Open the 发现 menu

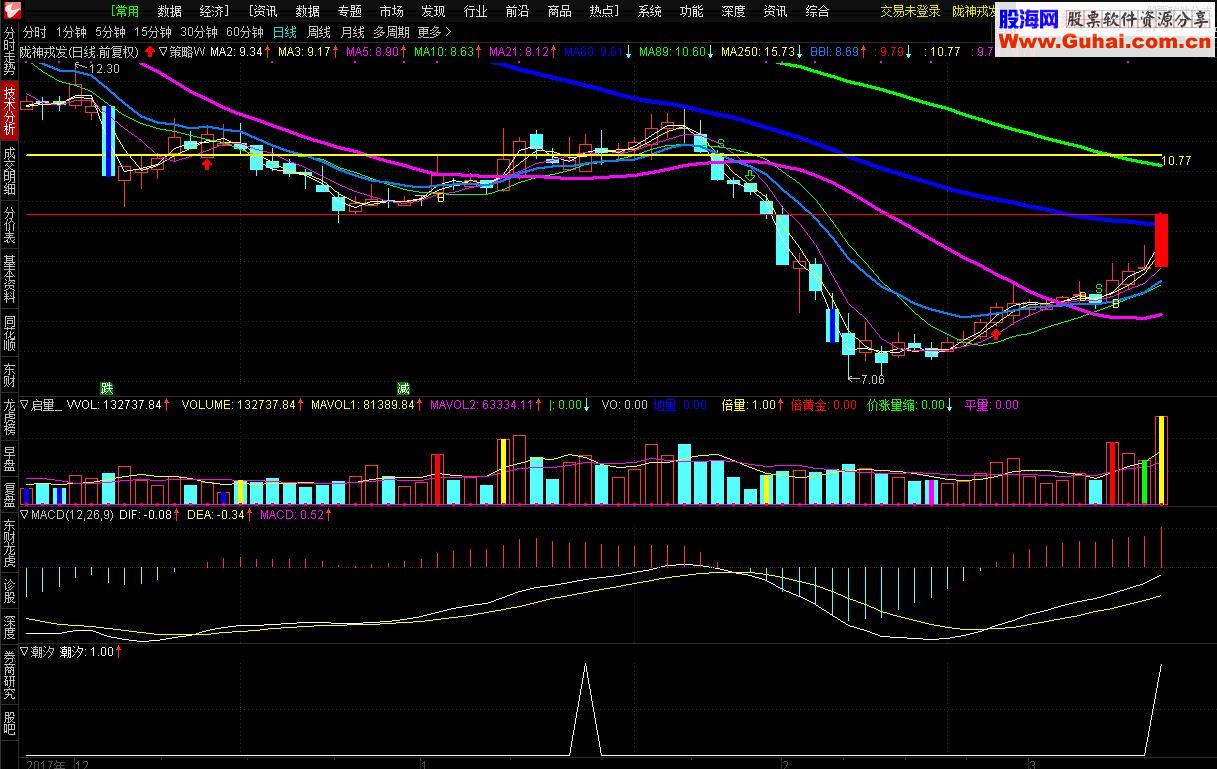pos(434,12)
